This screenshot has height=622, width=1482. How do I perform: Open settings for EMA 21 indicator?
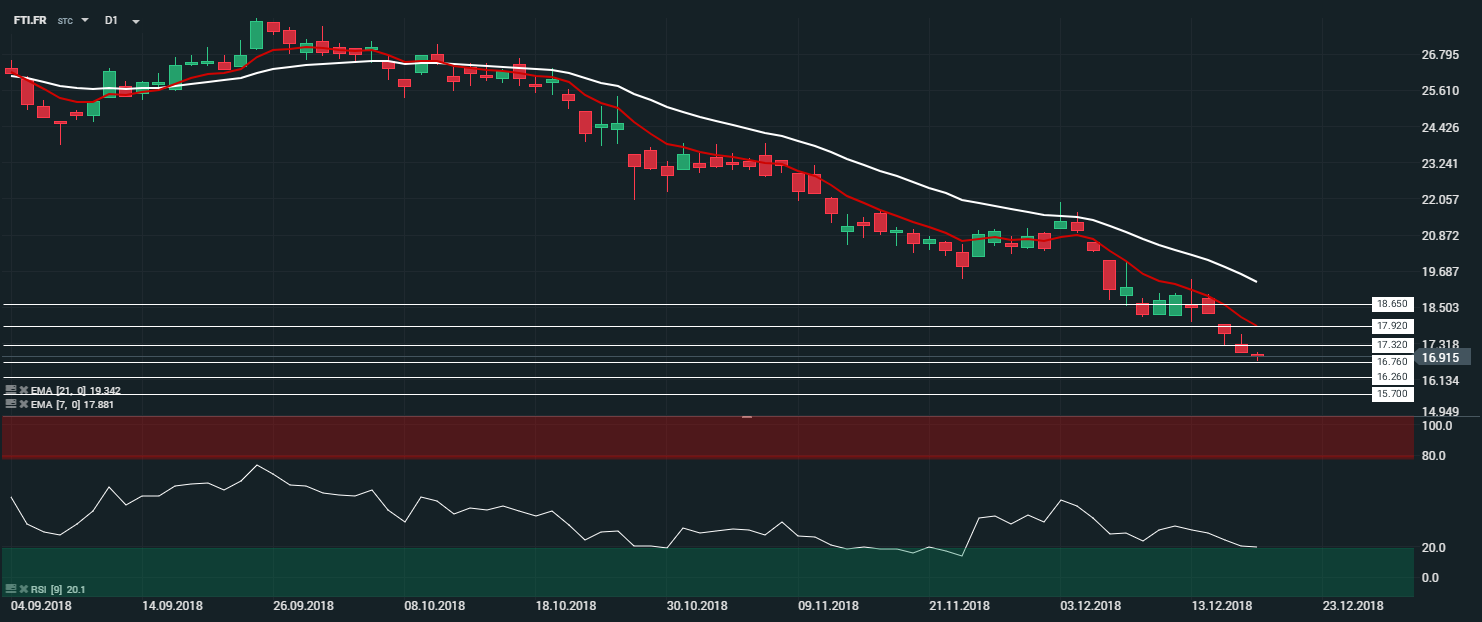pos(11,390)
